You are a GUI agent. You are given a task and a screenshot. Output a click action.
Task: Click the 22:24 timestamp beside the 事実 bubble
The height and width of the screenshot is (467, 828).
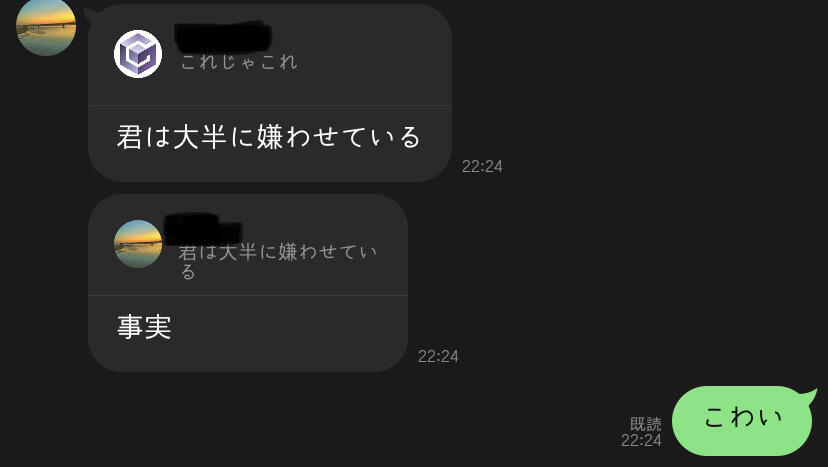pos(438,356)
